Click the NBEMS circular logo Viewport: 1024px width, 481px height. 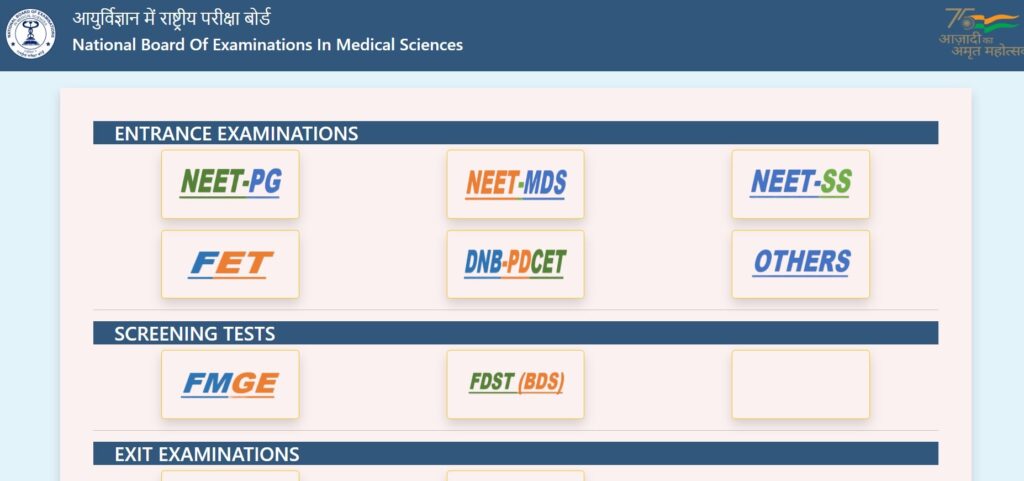tap(31, 34)
